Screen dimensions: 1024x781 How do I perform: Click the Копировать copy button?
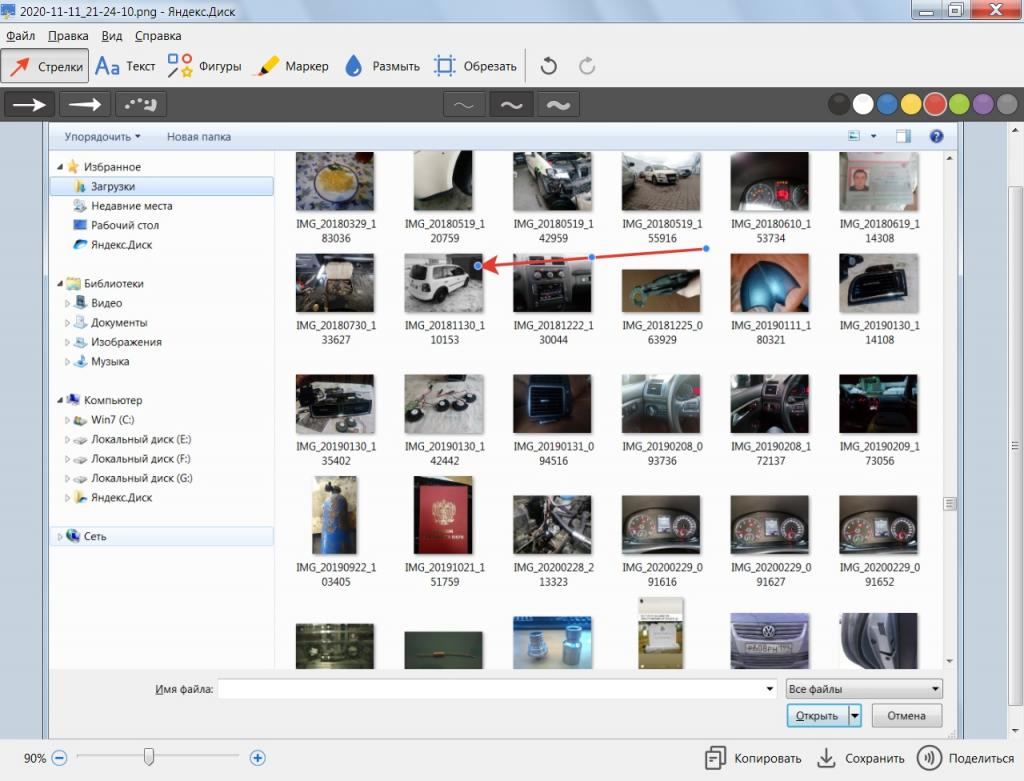[754, 758]
